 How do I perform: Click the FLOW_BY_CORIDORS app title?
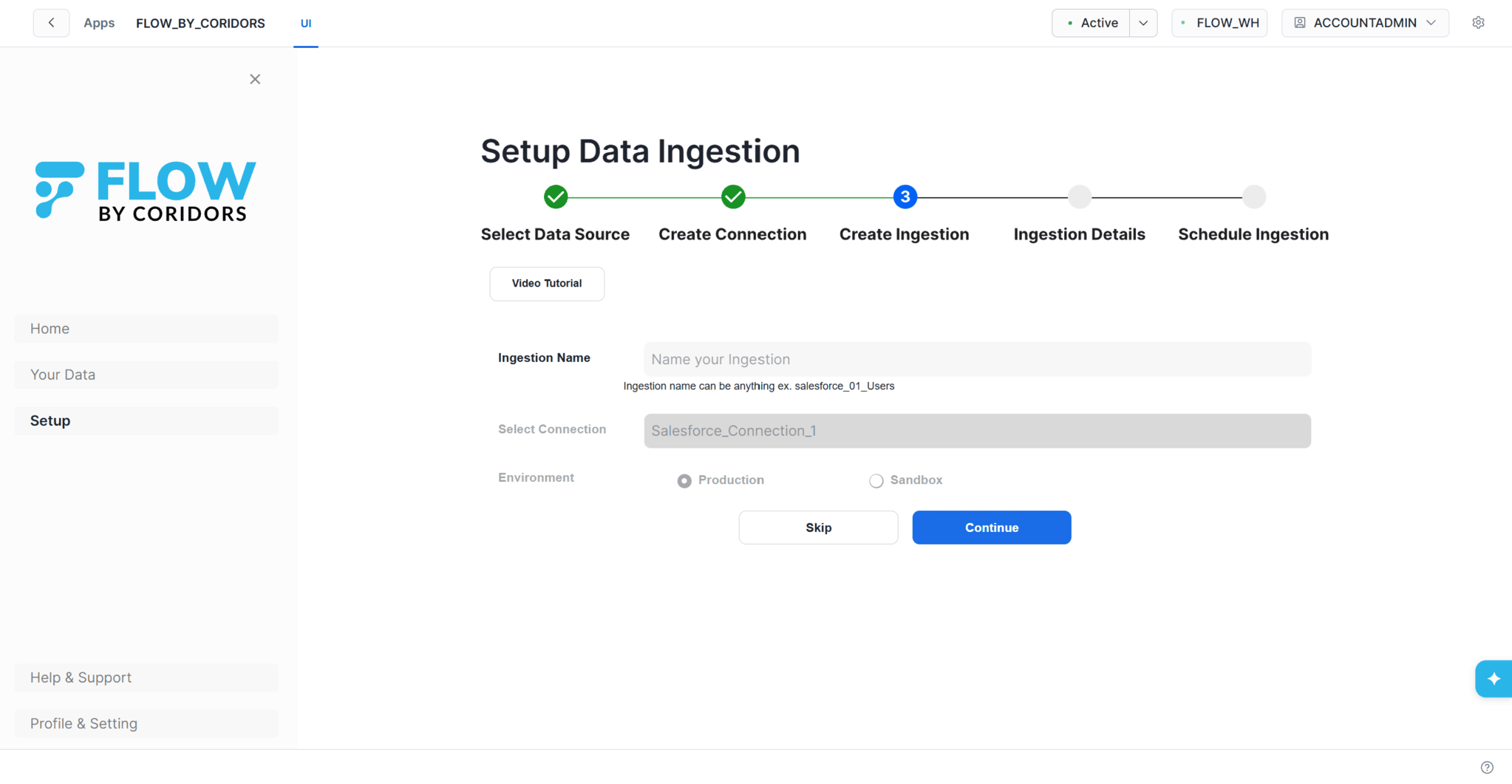[200, 23]
